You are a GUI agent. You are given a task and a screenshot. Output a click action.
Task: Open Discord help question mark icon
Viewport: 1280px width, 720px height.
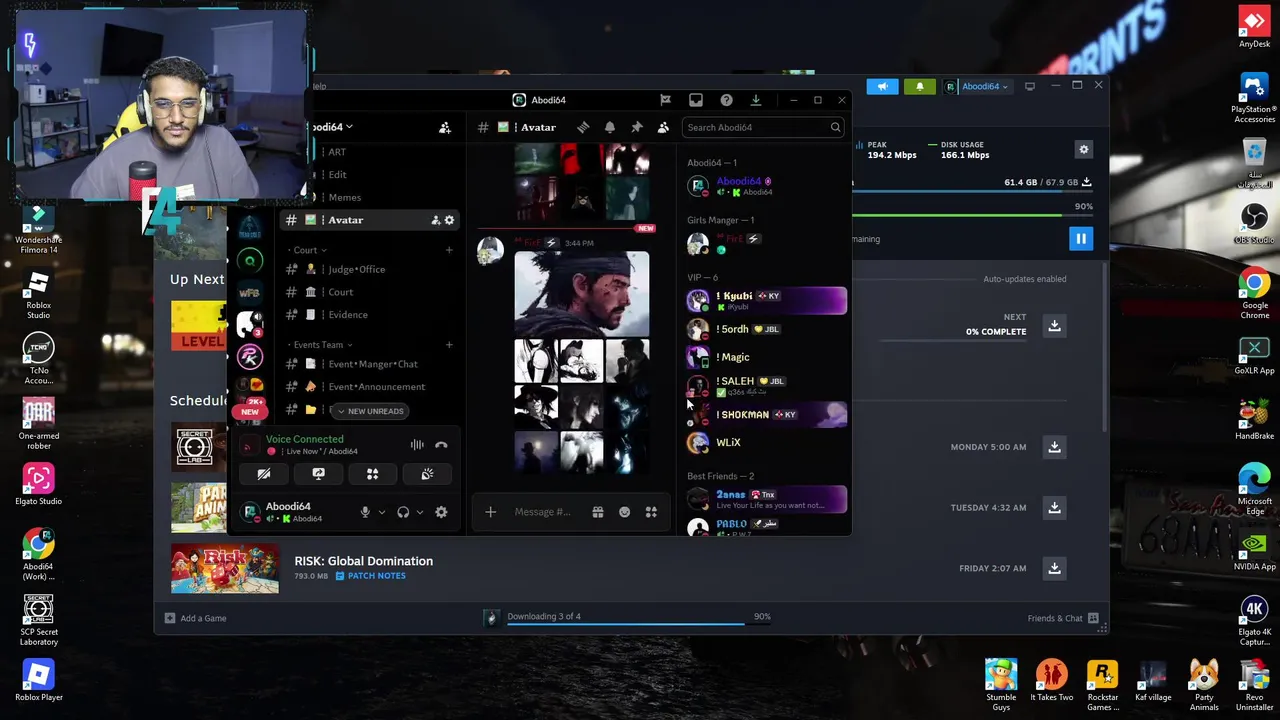[x=726, y=100]
